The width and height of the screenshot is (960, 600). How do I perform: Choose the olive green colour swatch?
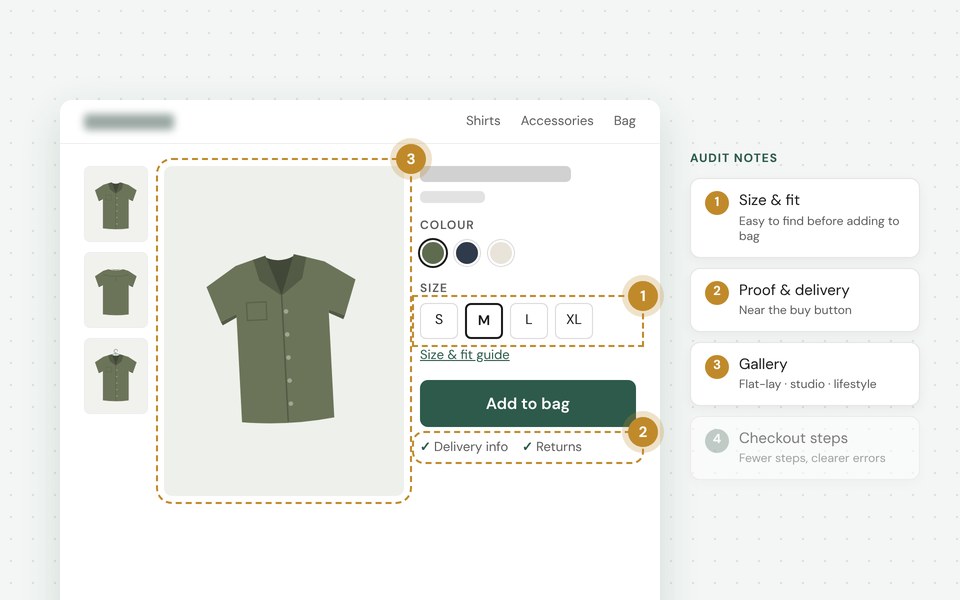(433, 253)
